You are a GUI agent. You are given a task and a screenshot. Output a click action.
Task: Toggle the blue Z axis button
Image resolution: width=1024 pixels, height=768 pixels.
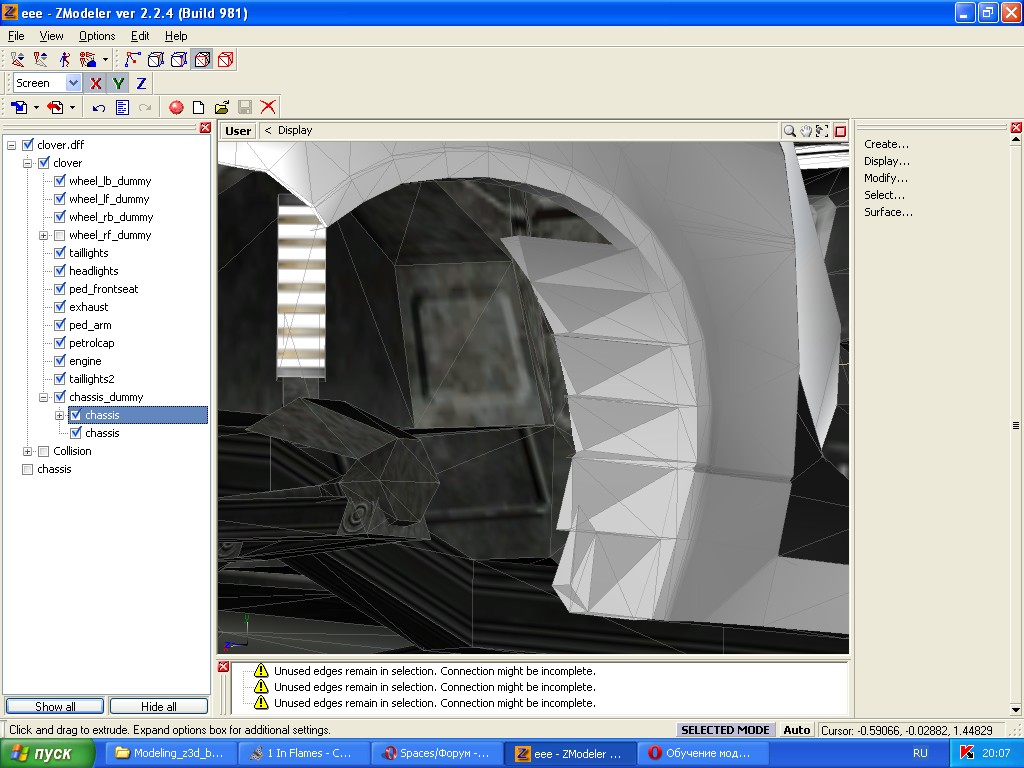[141, 84]
